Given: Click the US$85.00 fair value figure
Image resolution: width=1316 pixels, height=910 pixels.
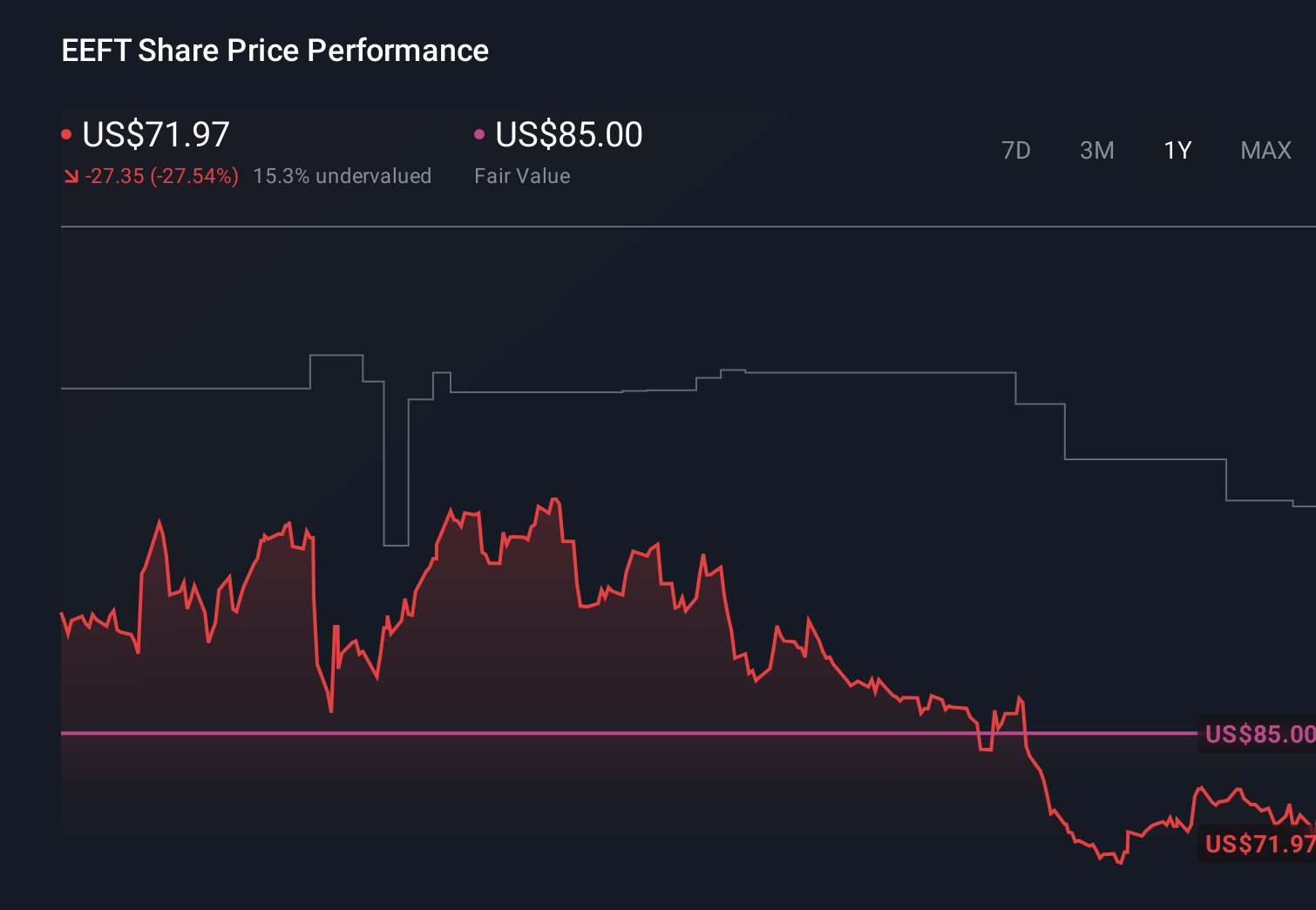Looking at the screenshot, I should [568, 135].
